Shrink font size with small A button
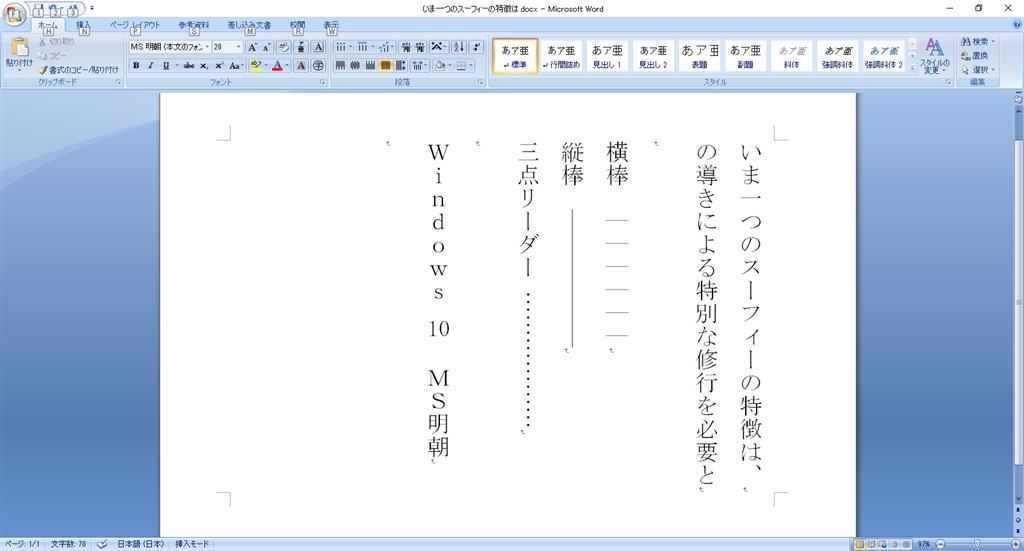Screen dimensions: 1024x551 coord(266,47)
